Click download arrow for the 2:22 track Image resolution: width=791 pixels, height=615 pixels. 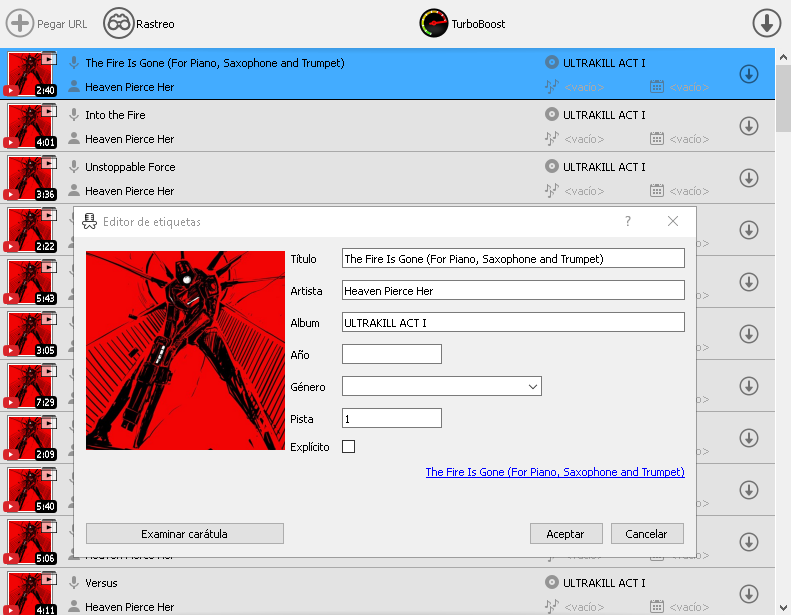749,230
